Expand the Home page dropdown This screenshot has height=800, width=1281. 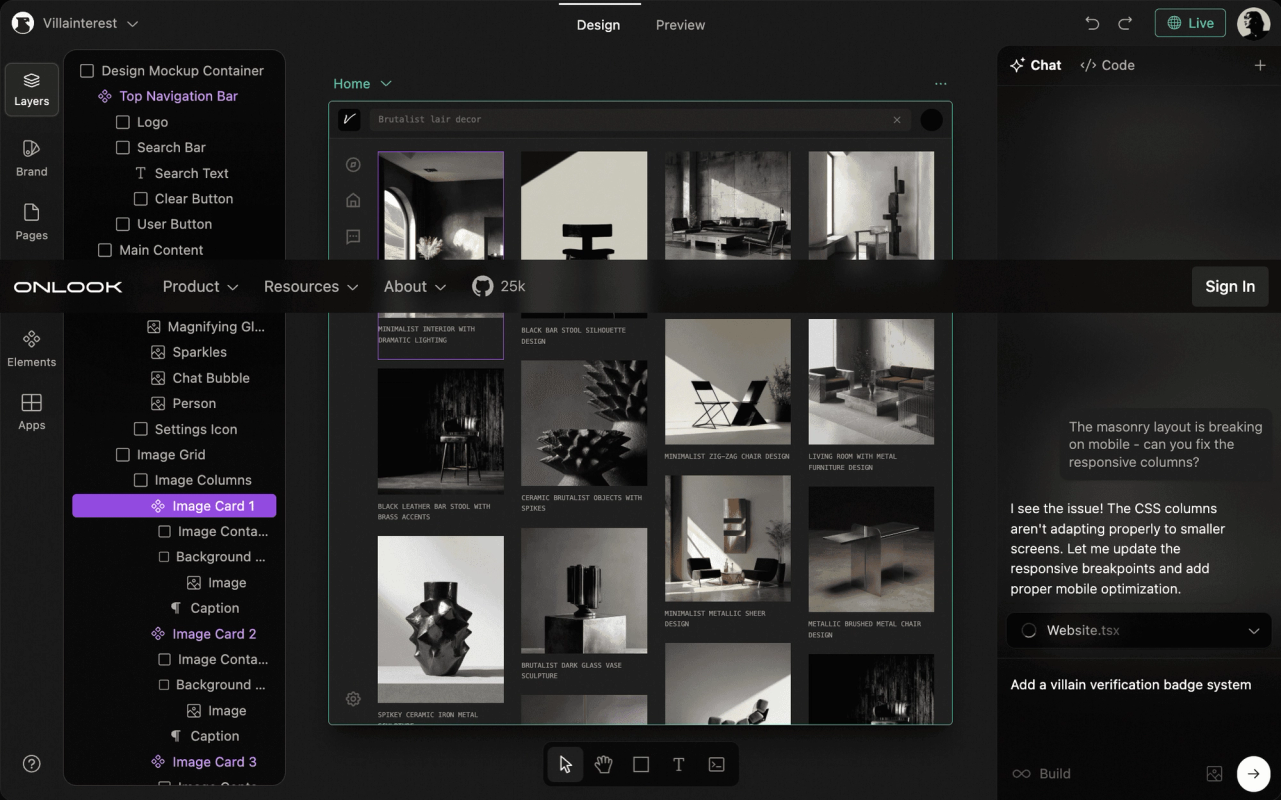click(362, 84)
